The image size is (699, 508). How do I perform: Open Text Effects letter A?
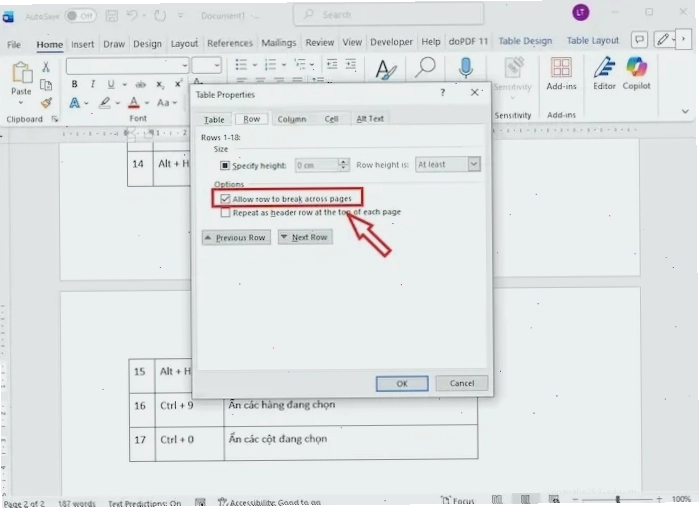[x=74, y=103]
